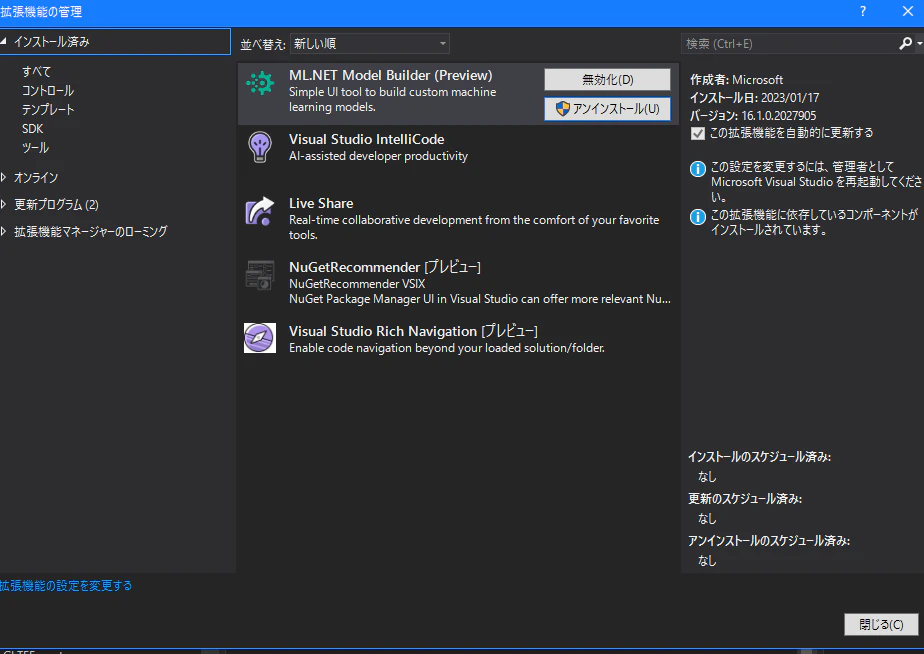Viewport: 924px width, 654px height.
Task: Click the 作成者: Microsoft text
Action: click(x=737, y=80)
